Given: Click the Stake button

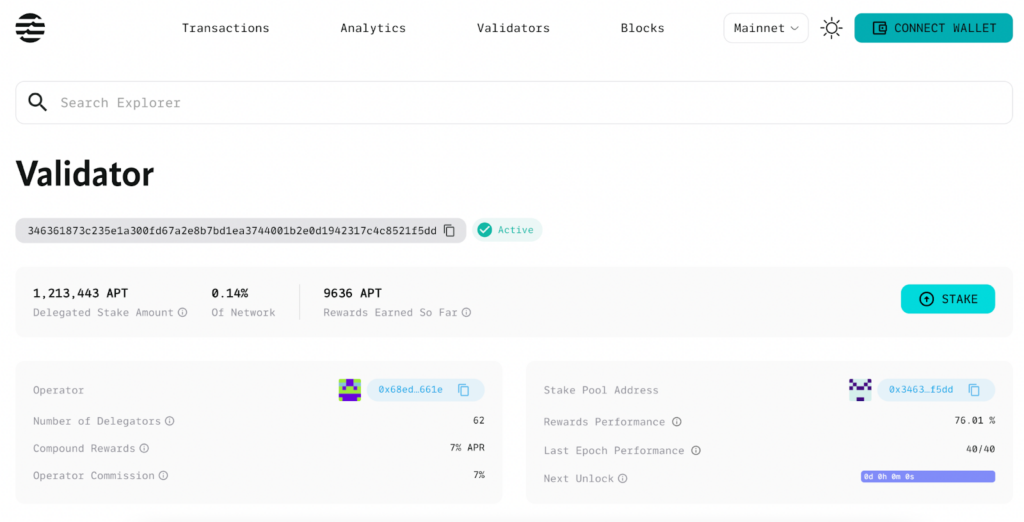Looking at the screenshot, I should 947,299.
